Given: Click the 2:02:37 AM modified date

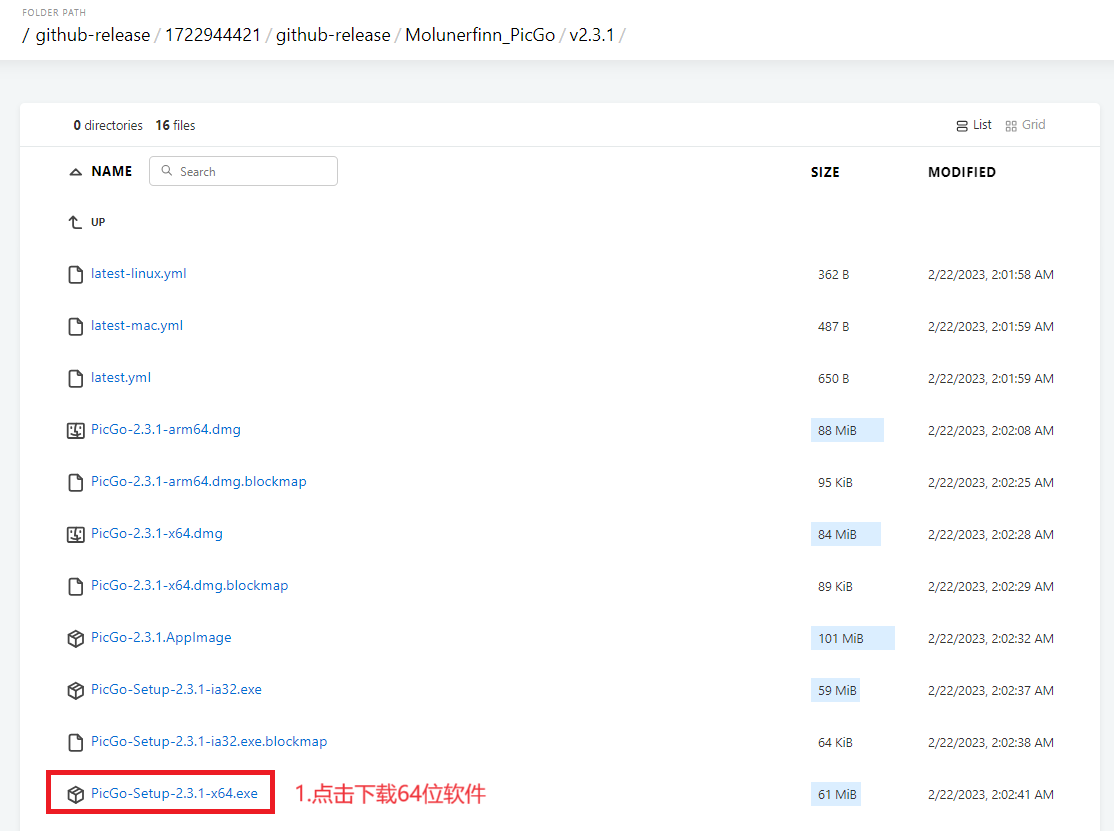Looking at the screenshot, I should (990, 690).
